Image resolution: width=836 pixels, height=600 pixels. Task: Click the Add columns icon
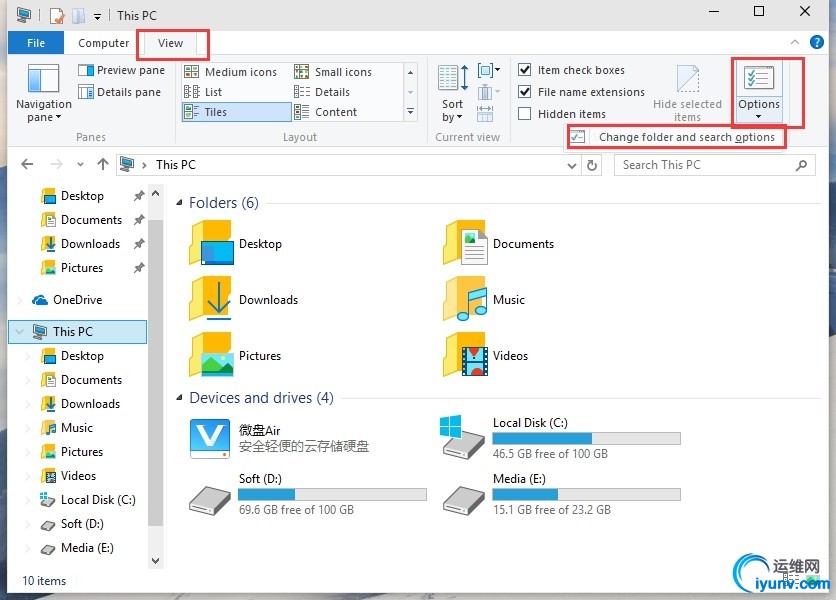tap(488, 92)
